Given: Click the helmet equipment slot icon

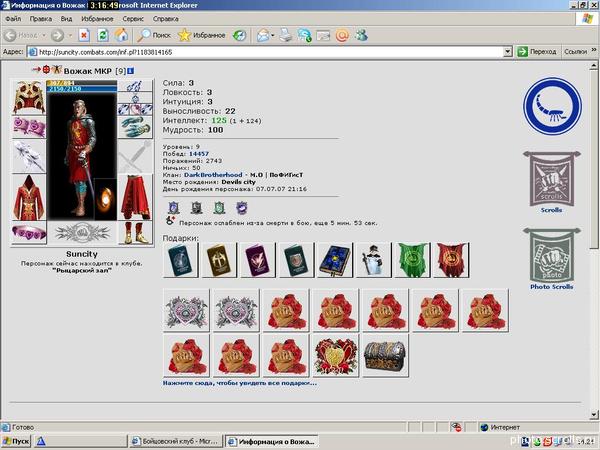Looking at the screenshot, I should pyautogui.click(x=29, y=98).
